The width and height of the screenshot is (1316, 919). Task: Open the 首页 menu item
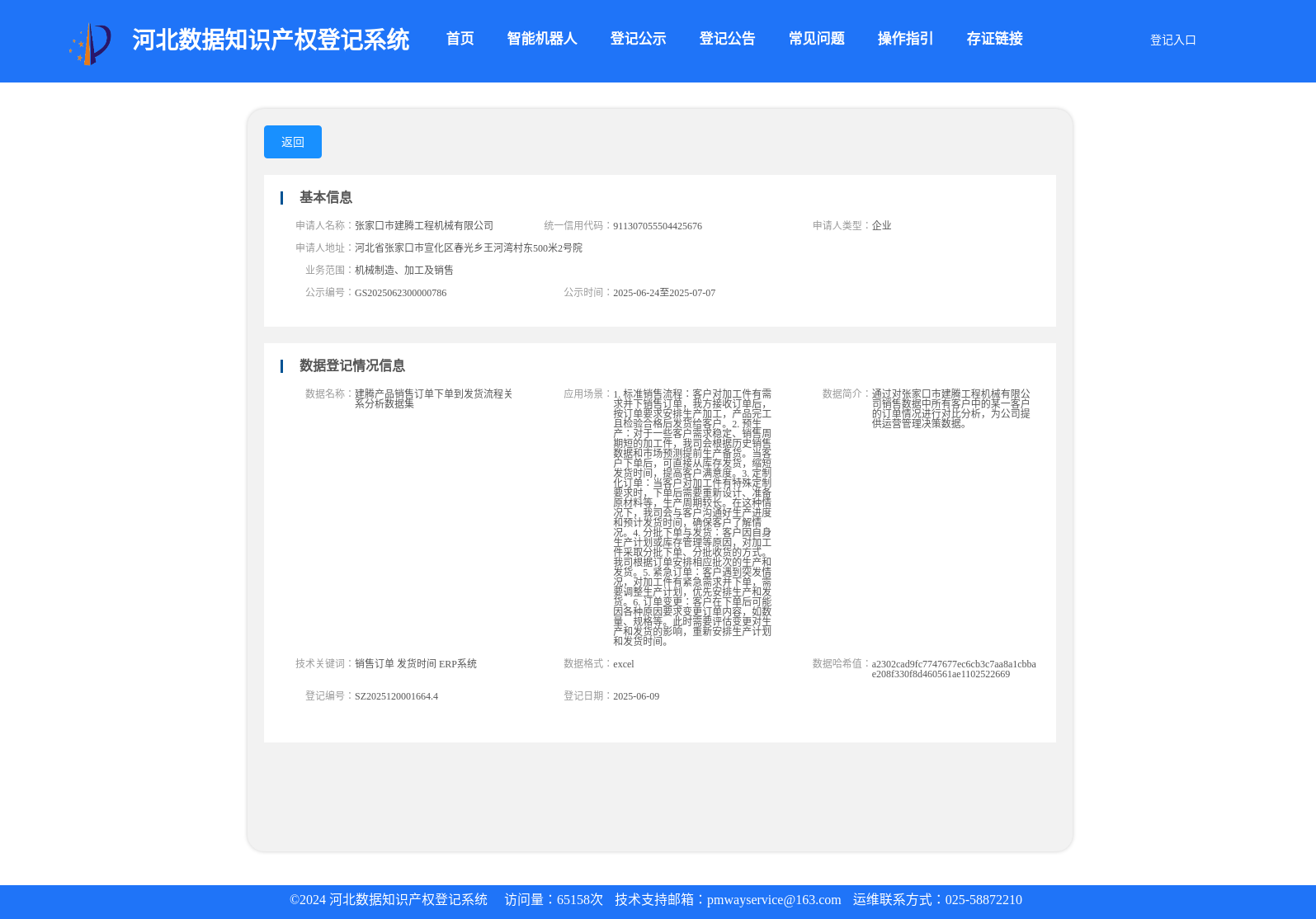tap(460, 39)
